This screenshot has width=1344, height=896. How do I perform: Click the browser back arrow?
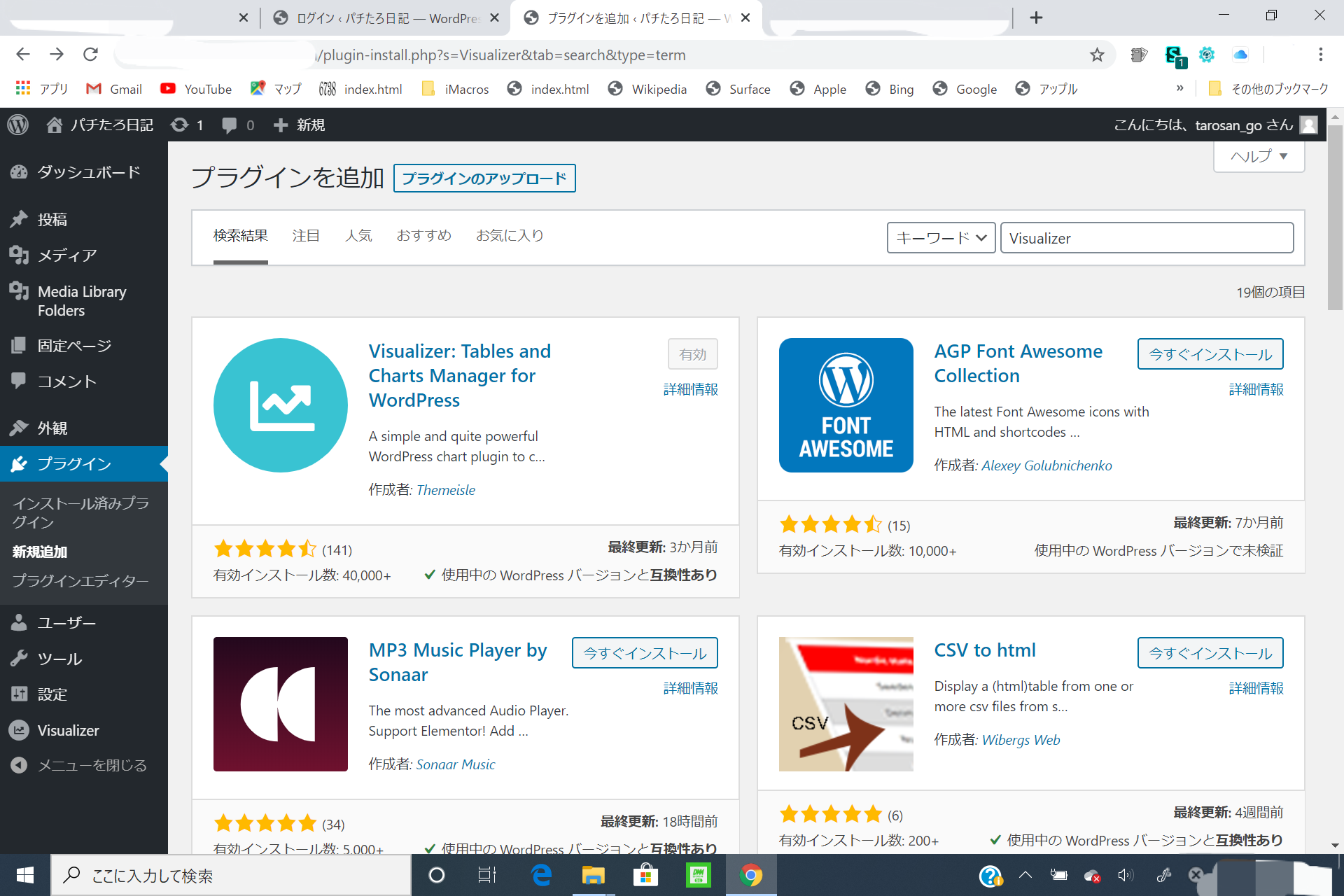[x=23, y=55]
